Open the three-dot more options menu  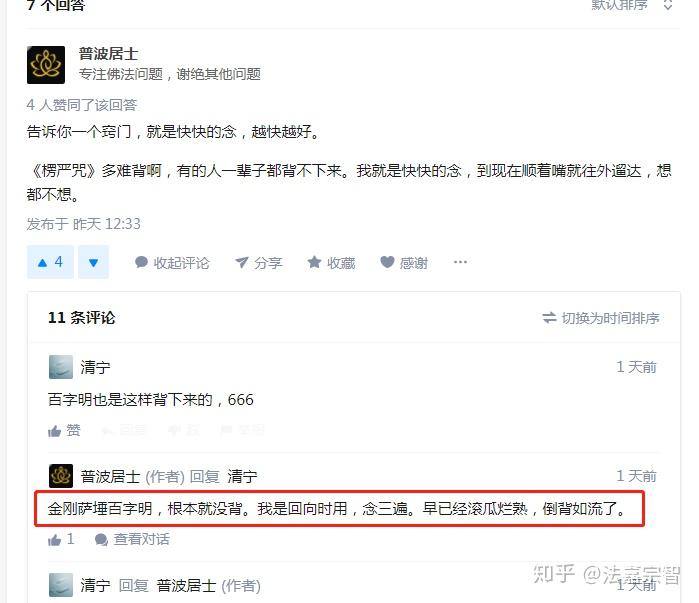click(460, 262)
